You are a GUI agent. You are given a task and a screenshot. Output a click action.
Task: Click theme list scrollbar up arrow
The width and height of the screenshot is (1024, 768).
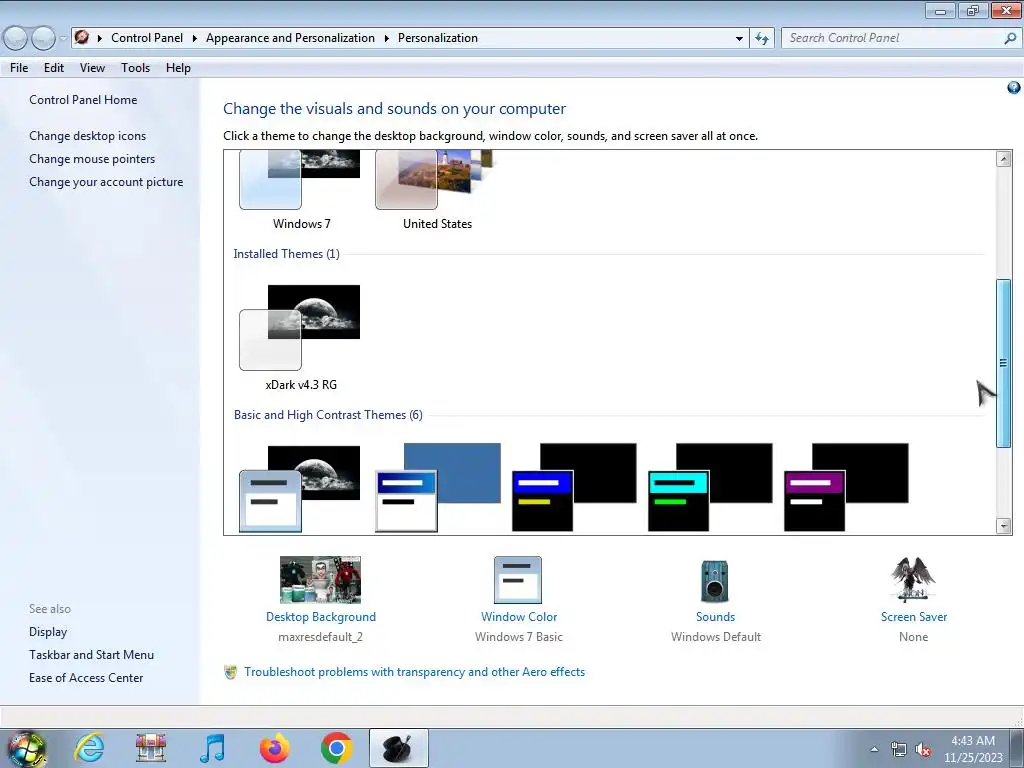[1004, 158]
